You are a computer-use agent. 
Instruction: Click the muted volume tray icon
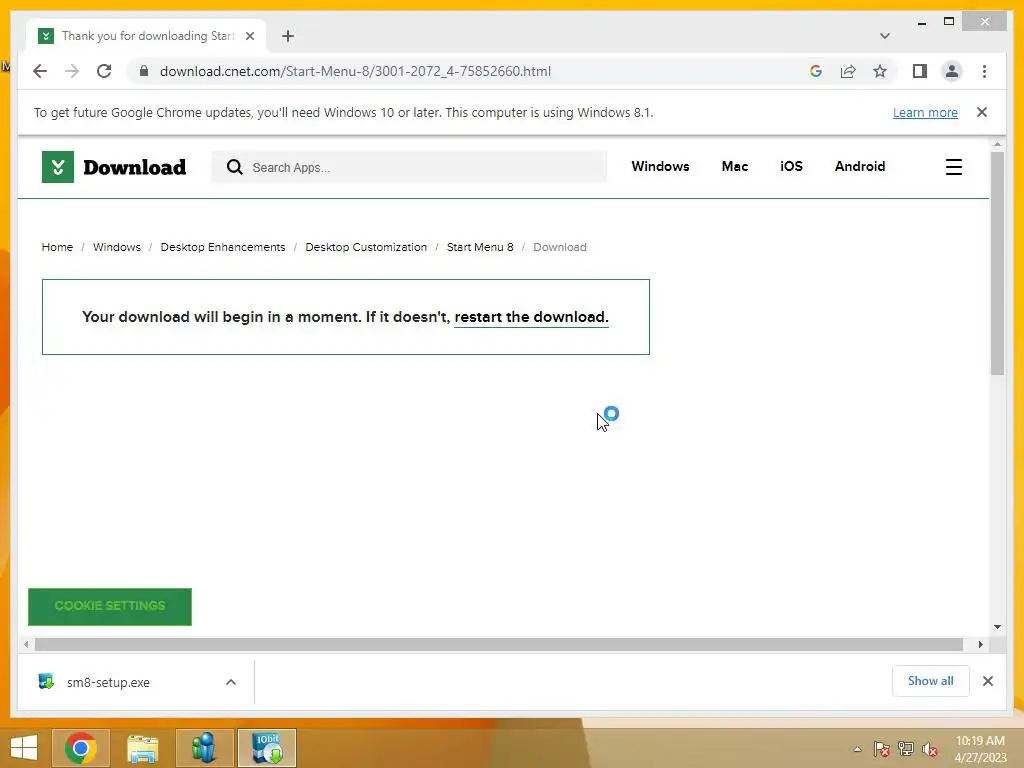(x=930, y=749)
